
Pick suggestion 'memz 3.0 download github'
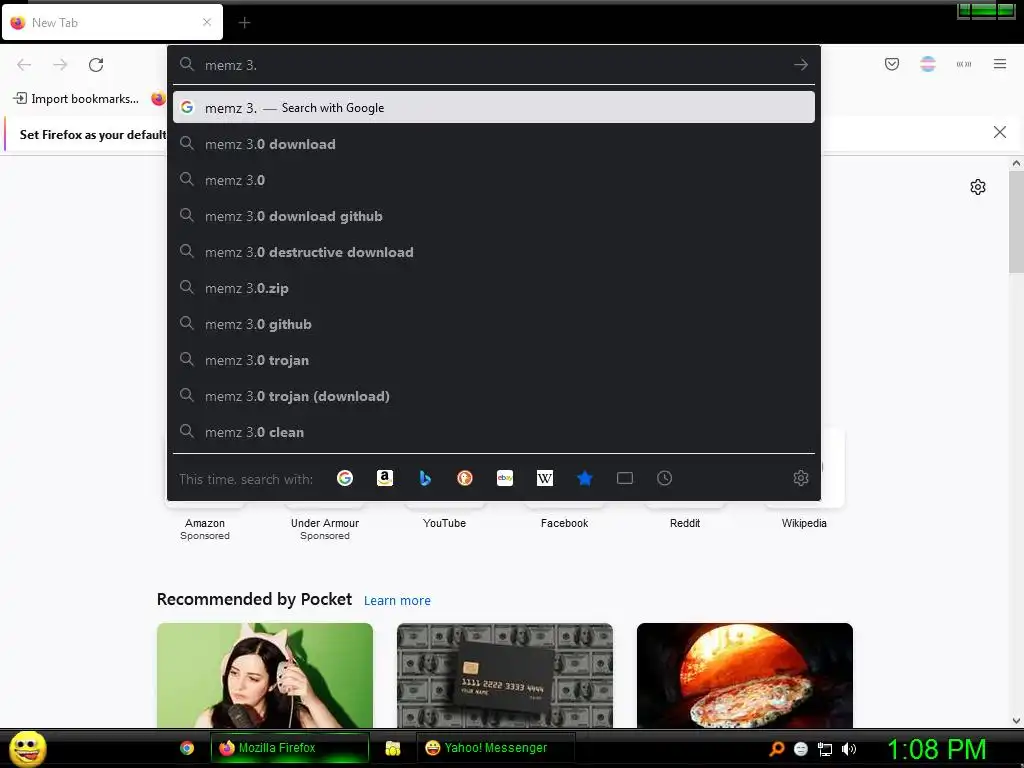[x=494, y=216]
